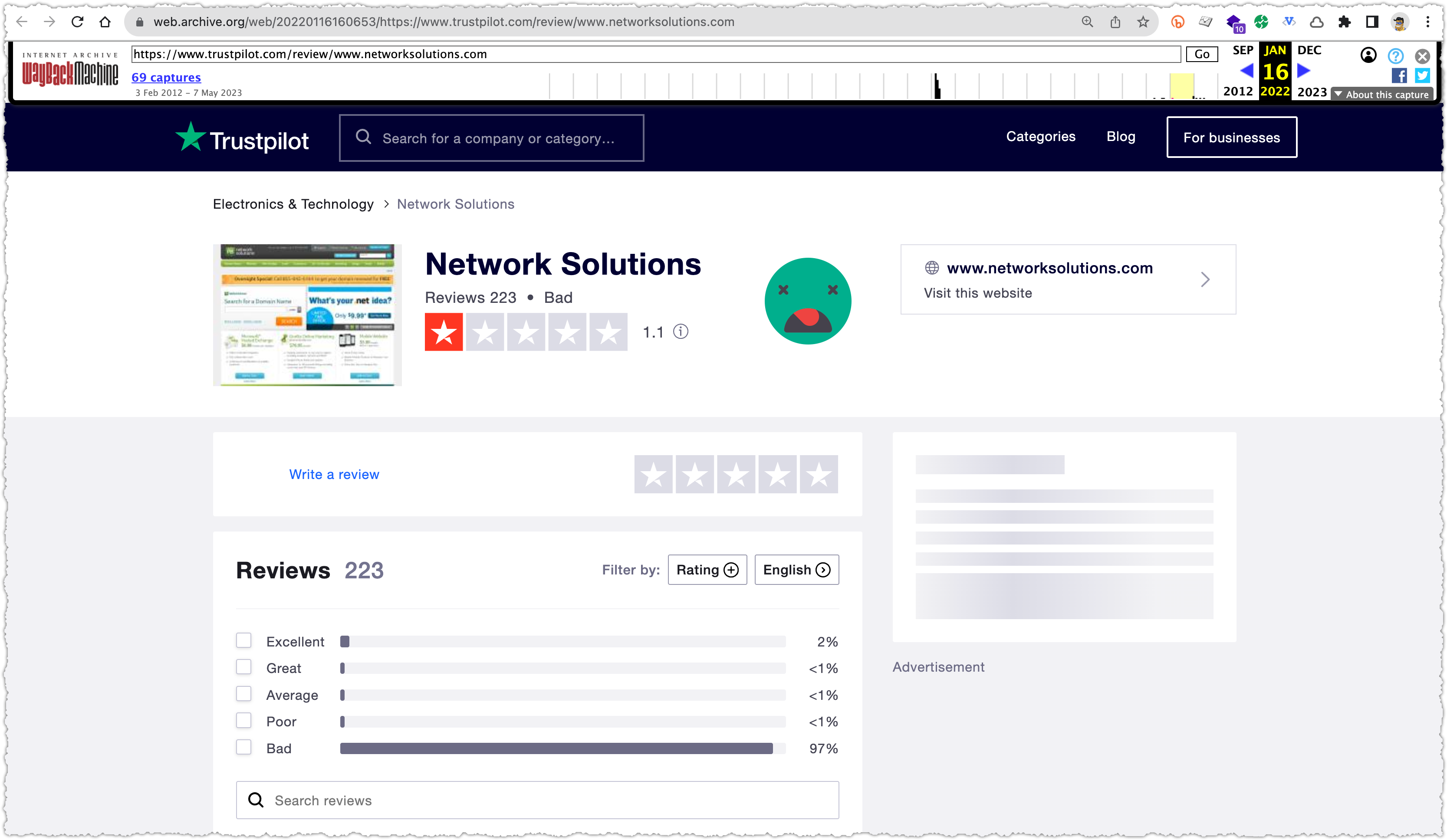The width and height of the screenshot is (1447, 840).
Task: Go to previous capture with blue left arrow
Action: [x=1246, y=71]
